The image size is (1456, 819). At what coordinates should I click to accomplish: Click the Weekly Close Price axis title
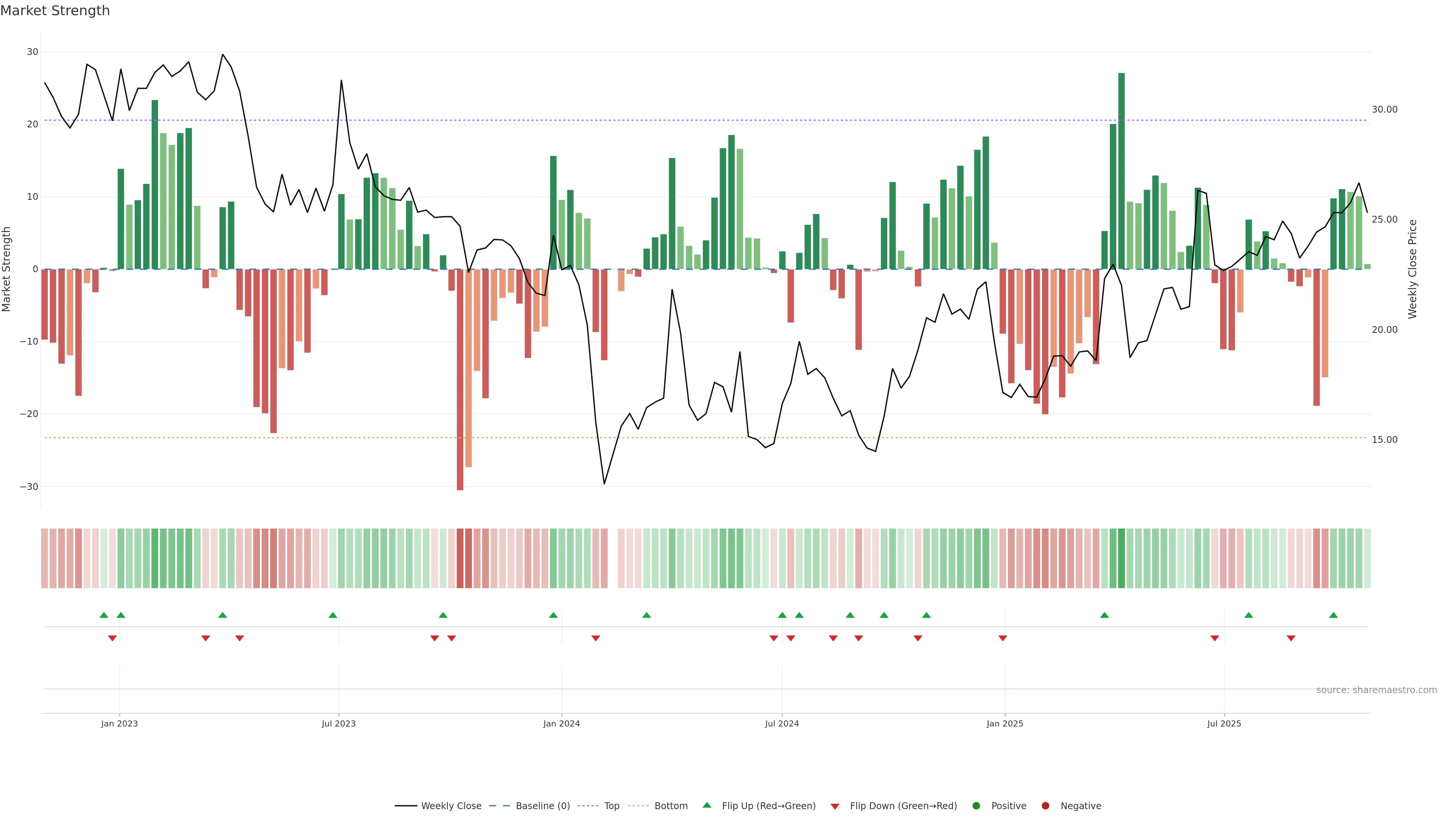coord(1412,269)
